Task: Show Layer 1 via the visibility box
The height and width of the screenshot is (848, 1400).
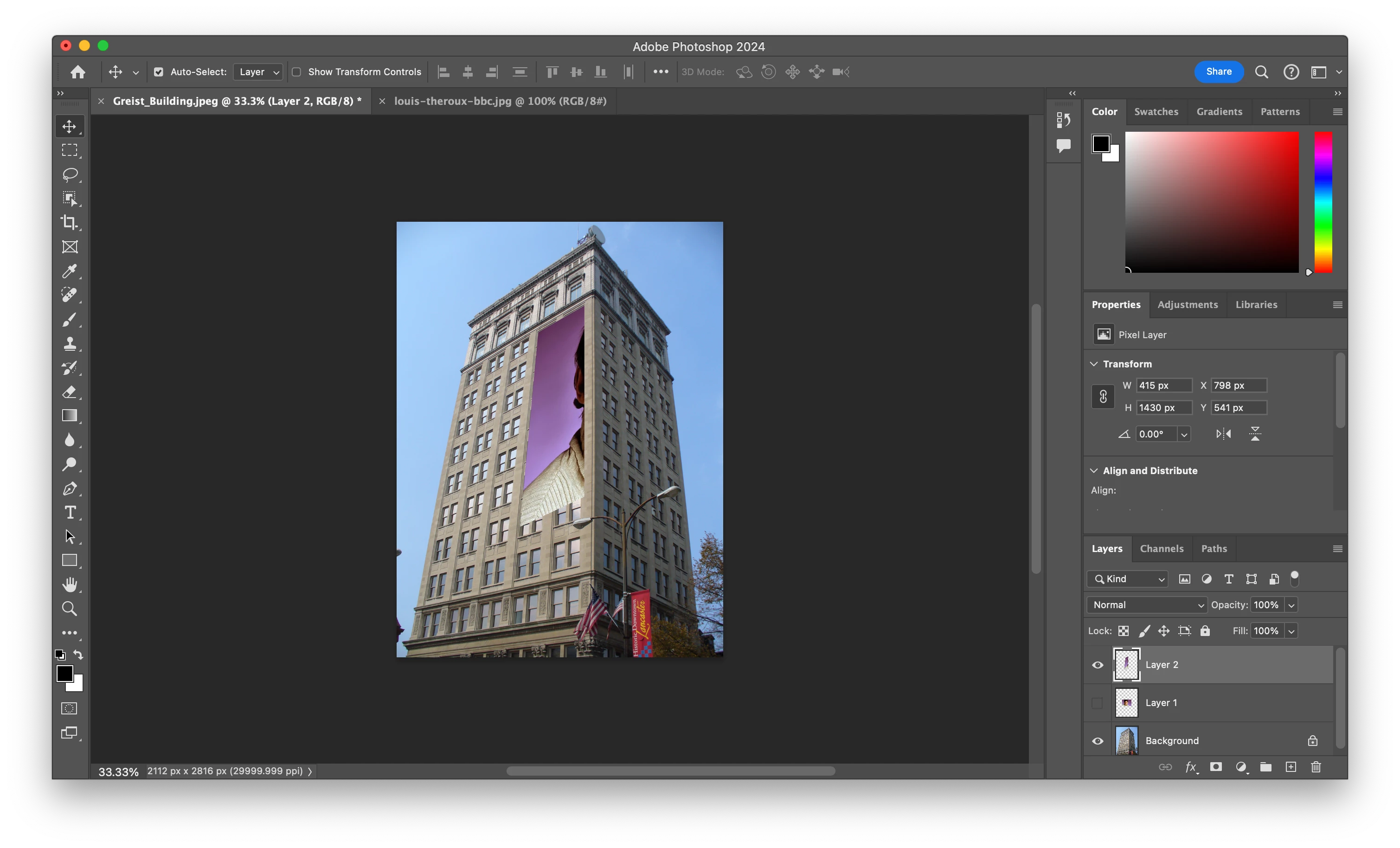Action: click(x=1098, y=703)
